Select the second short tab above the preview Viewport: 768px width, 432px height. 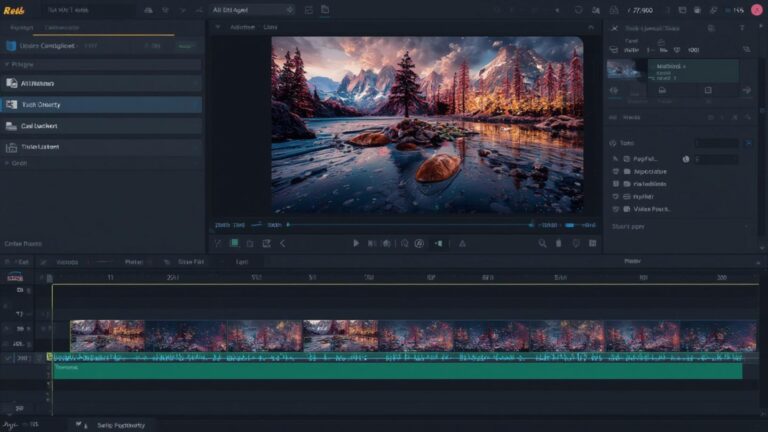[270, 27]
